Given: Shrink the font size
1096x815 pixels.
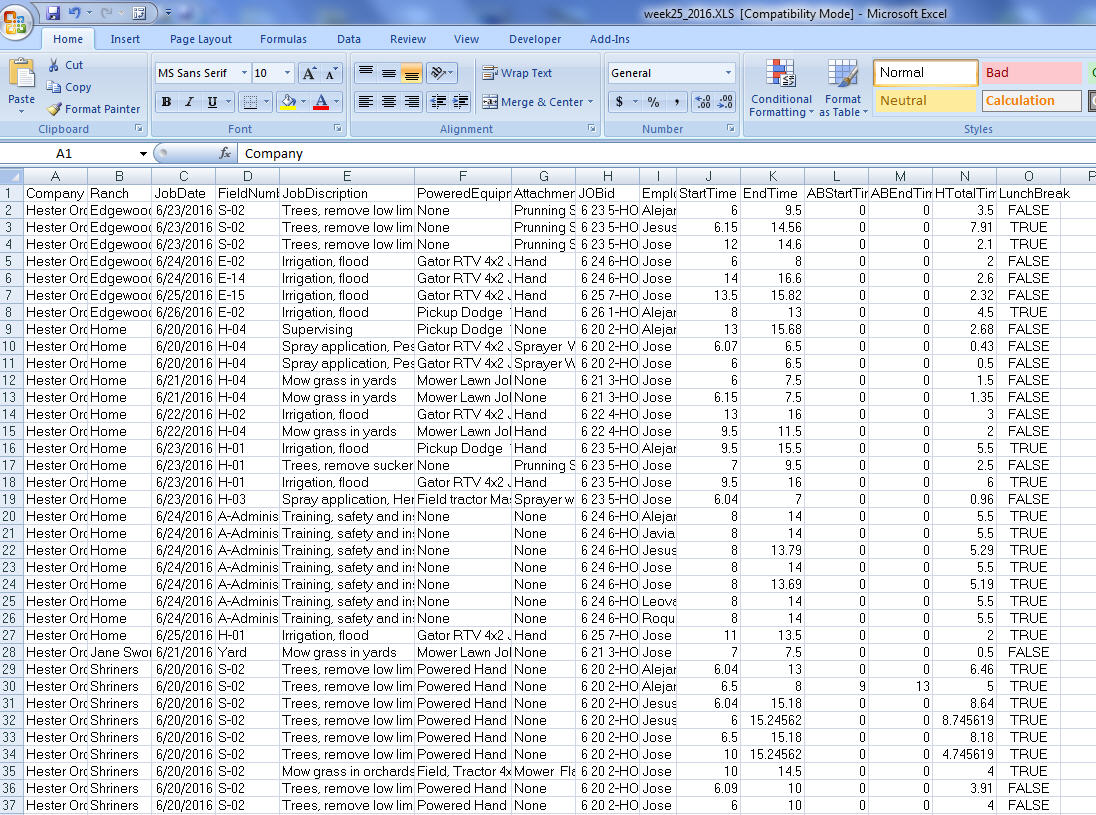Looking at the screenshot, I should point(331,73).
